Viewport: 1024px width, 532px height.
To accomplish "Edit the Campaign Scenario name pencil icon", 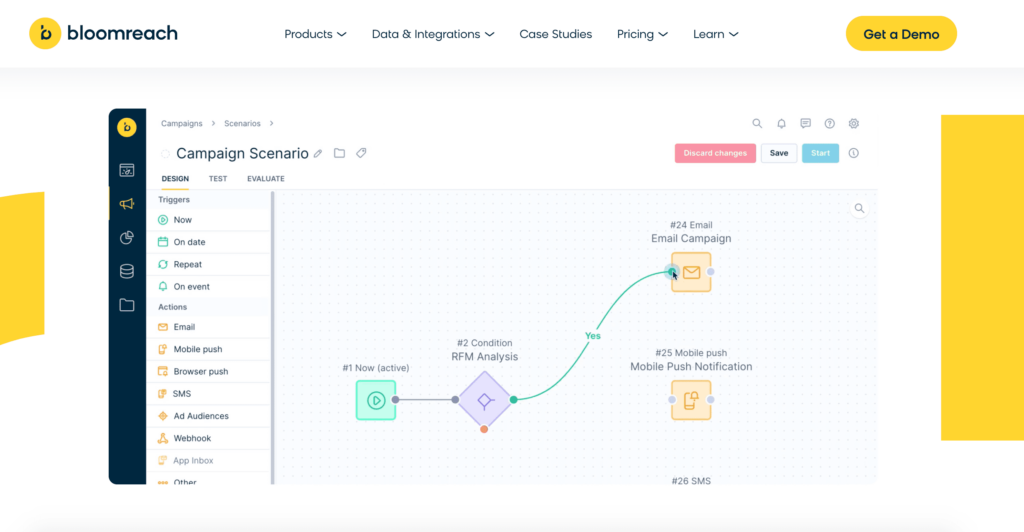I will click(x=318, y=153).
